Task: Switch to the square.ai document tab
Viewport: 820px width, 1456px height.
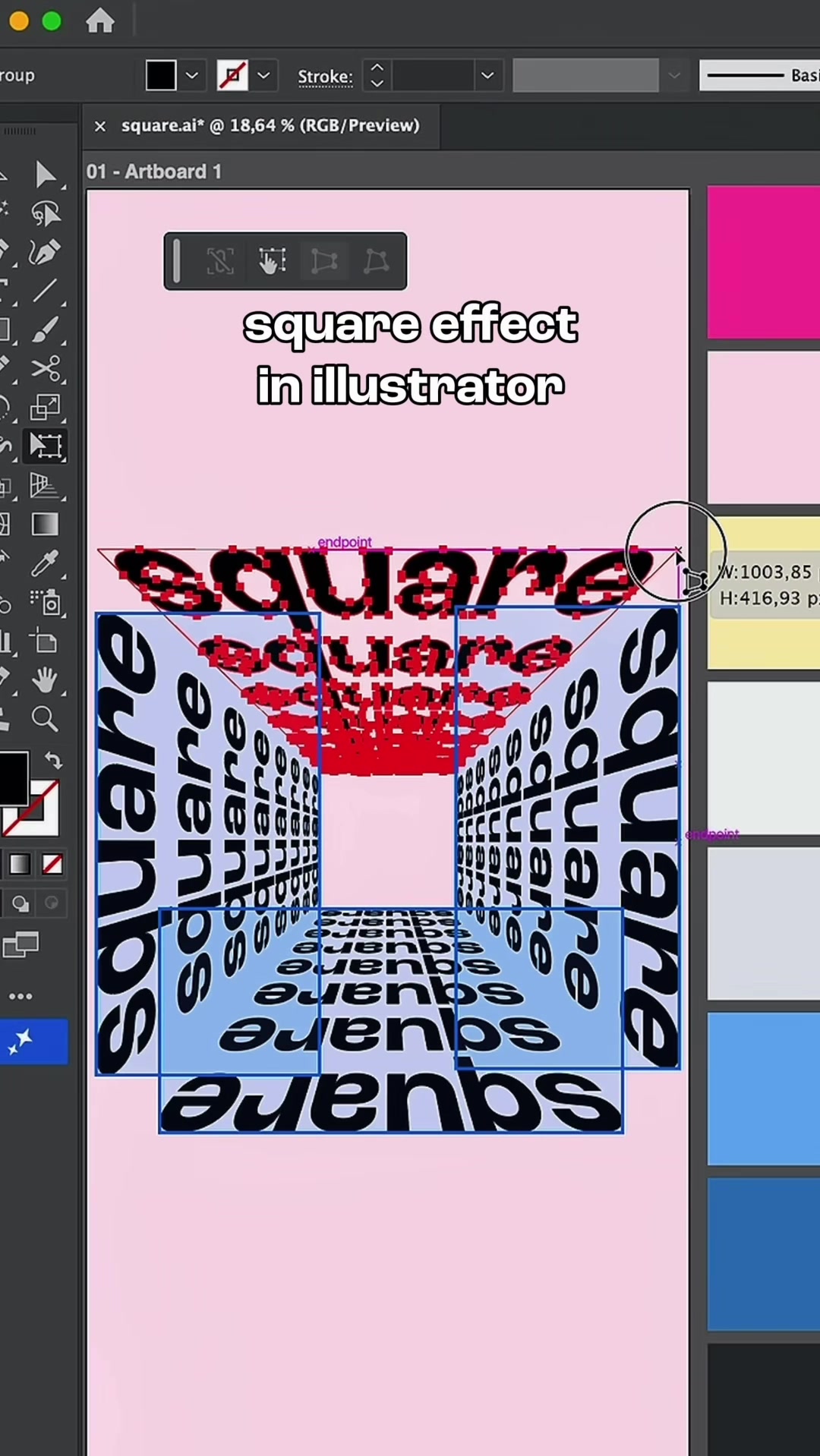Action: click(270, 125)
